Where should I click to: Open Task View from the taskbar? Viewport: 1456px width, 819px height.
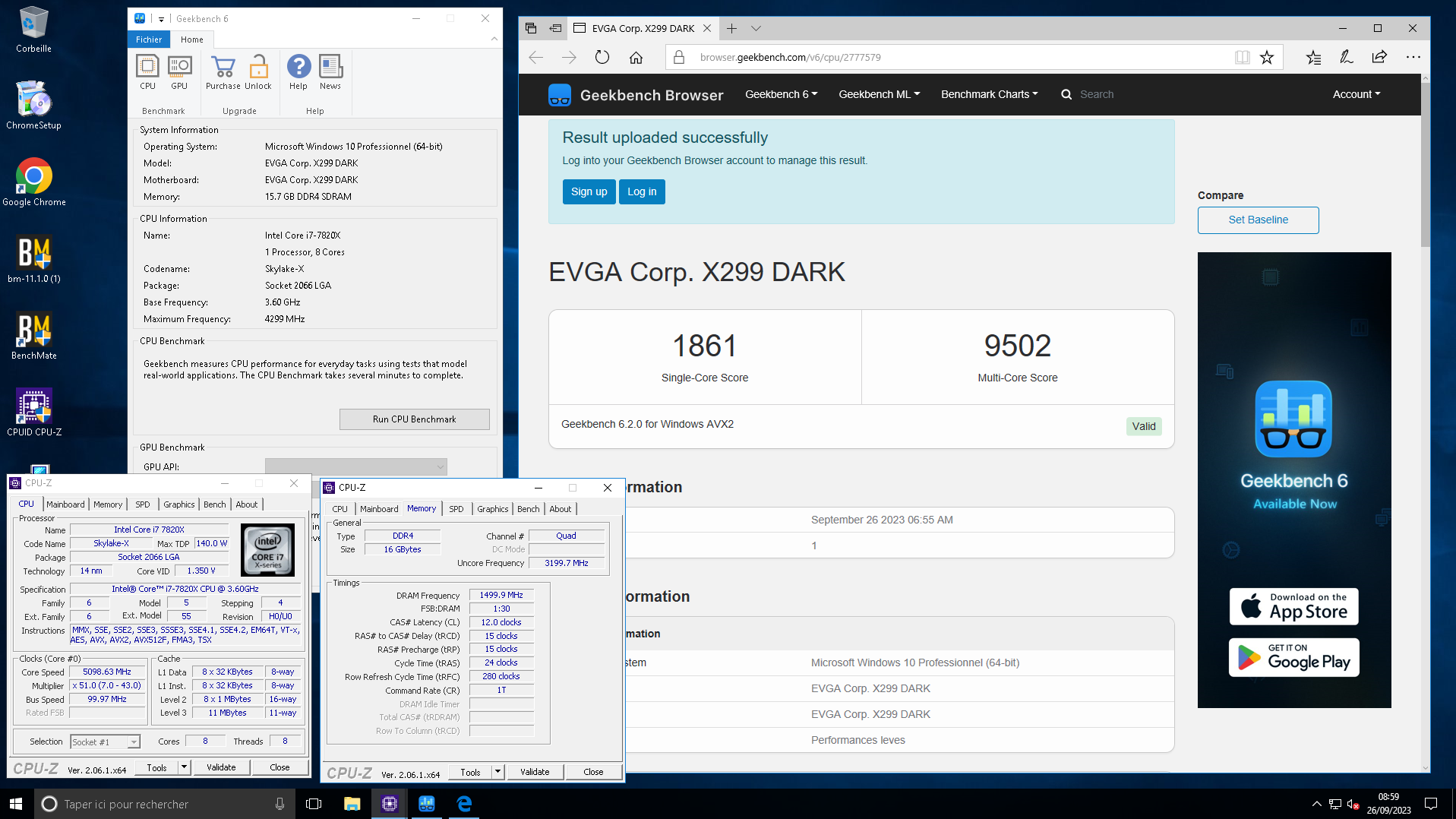point(314,804)
